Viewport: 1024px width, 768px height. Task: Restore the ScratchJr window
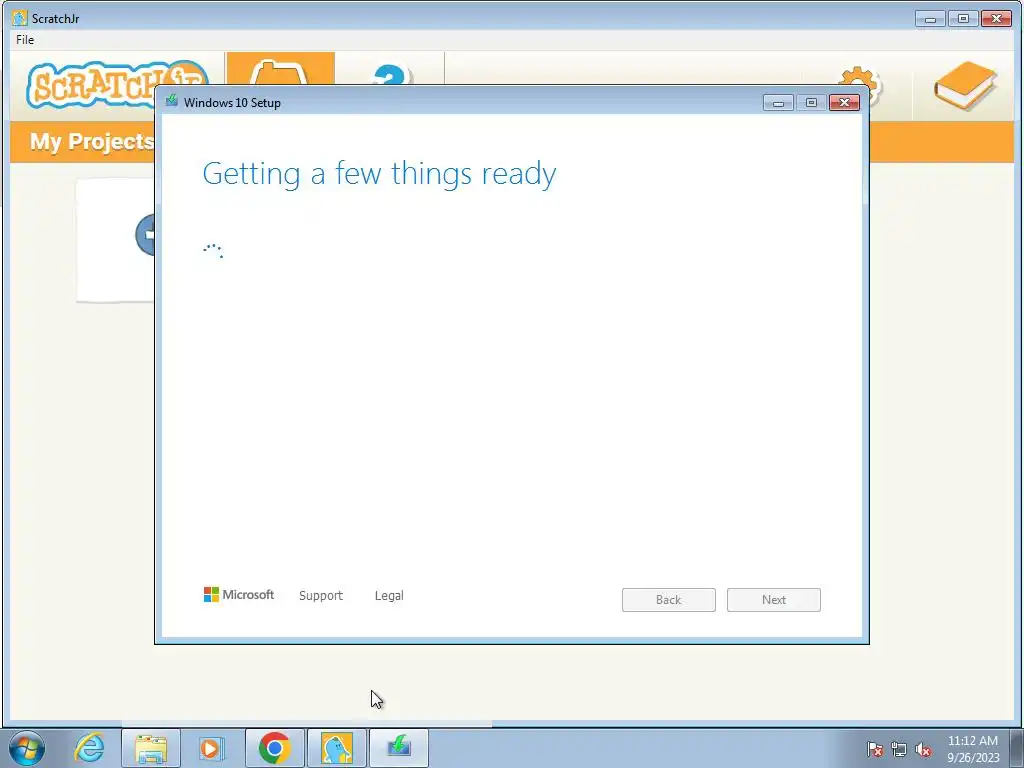[963, 19]
